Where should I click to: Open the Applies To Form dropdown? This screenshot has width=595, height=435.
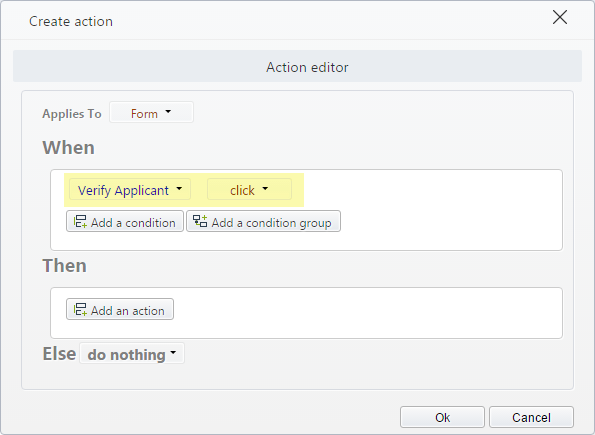click(x=151, y=112)
